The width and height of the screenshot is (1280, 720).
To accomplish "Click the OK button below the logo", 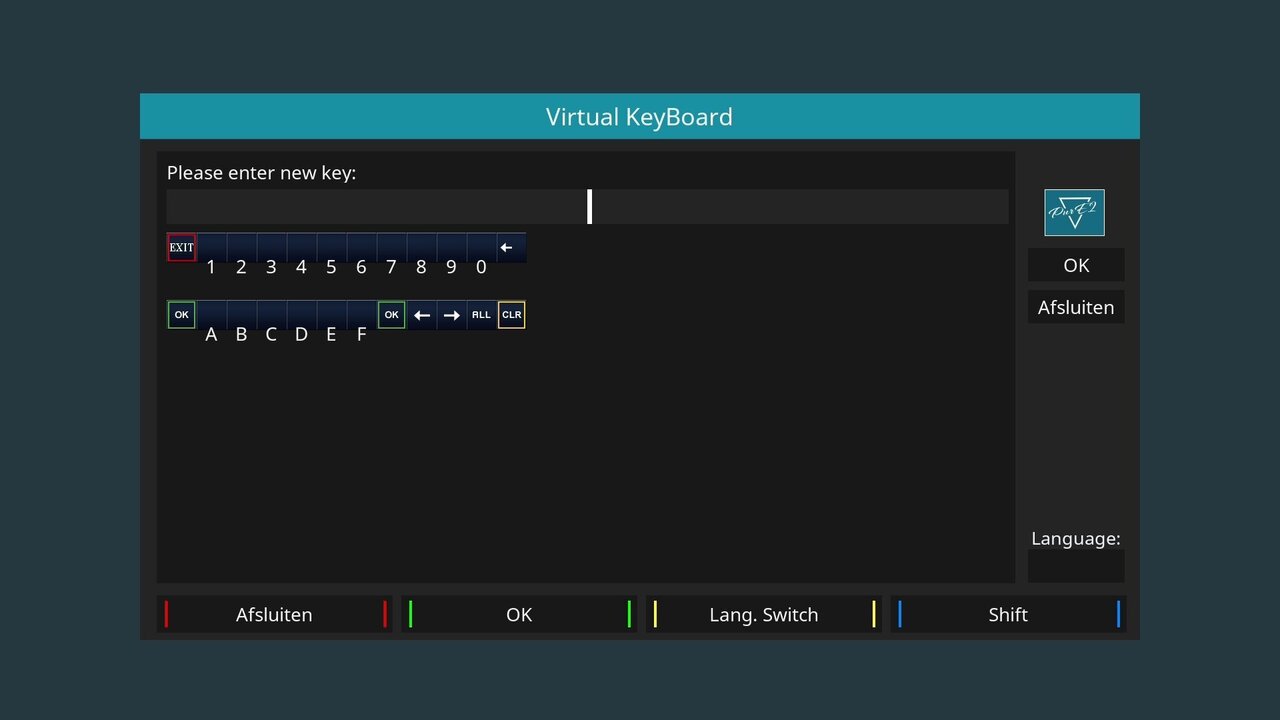I will (1076, 265).
